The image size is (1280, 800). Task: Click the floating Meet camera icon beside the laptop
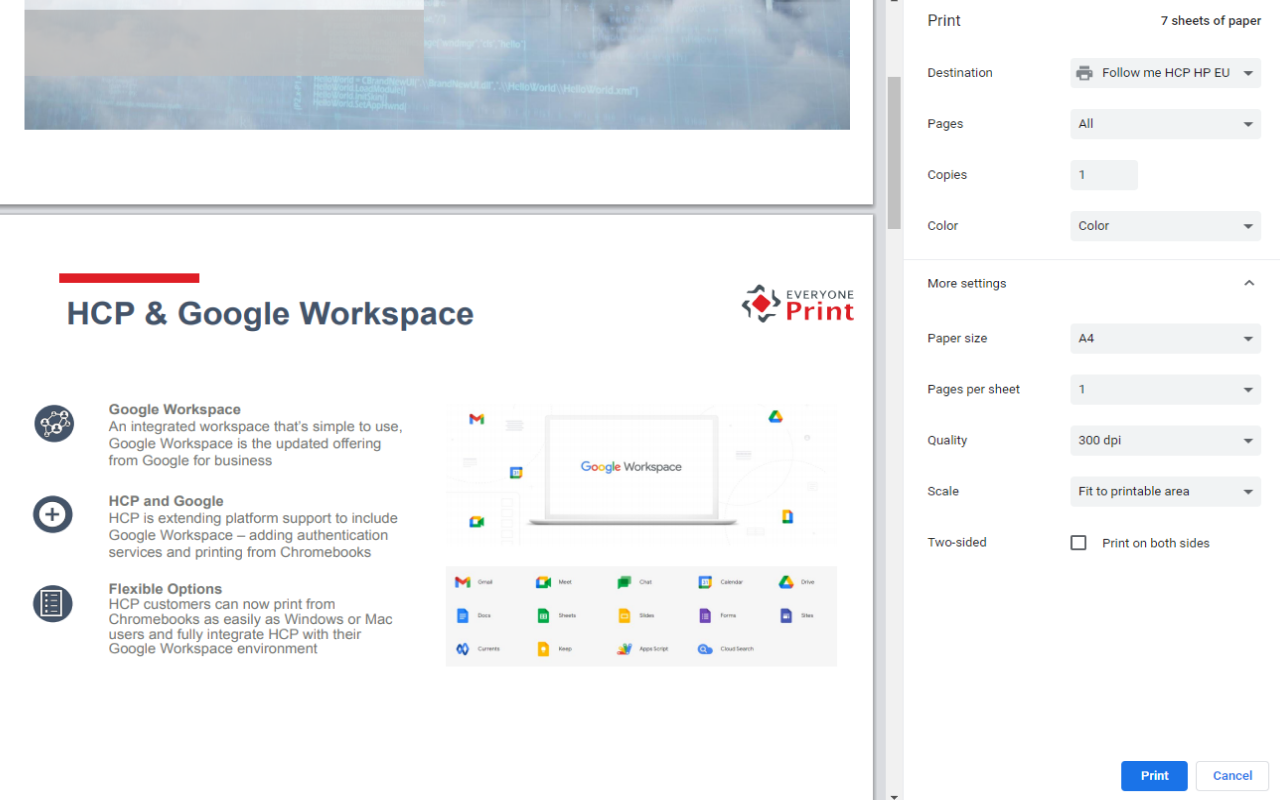tap(477, 522)
